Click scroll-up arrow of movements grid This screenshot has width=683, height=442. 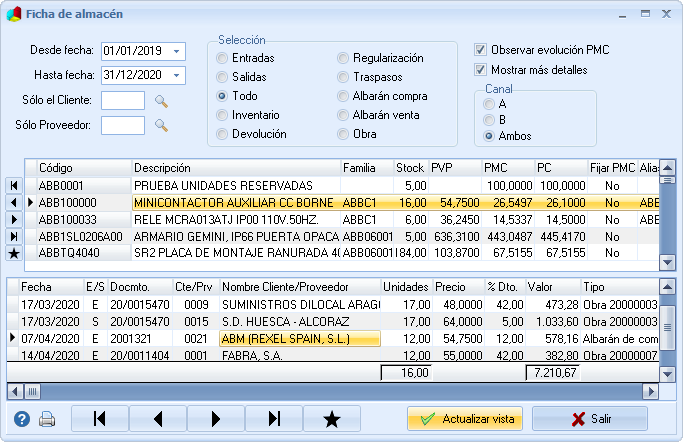(667, 287)
